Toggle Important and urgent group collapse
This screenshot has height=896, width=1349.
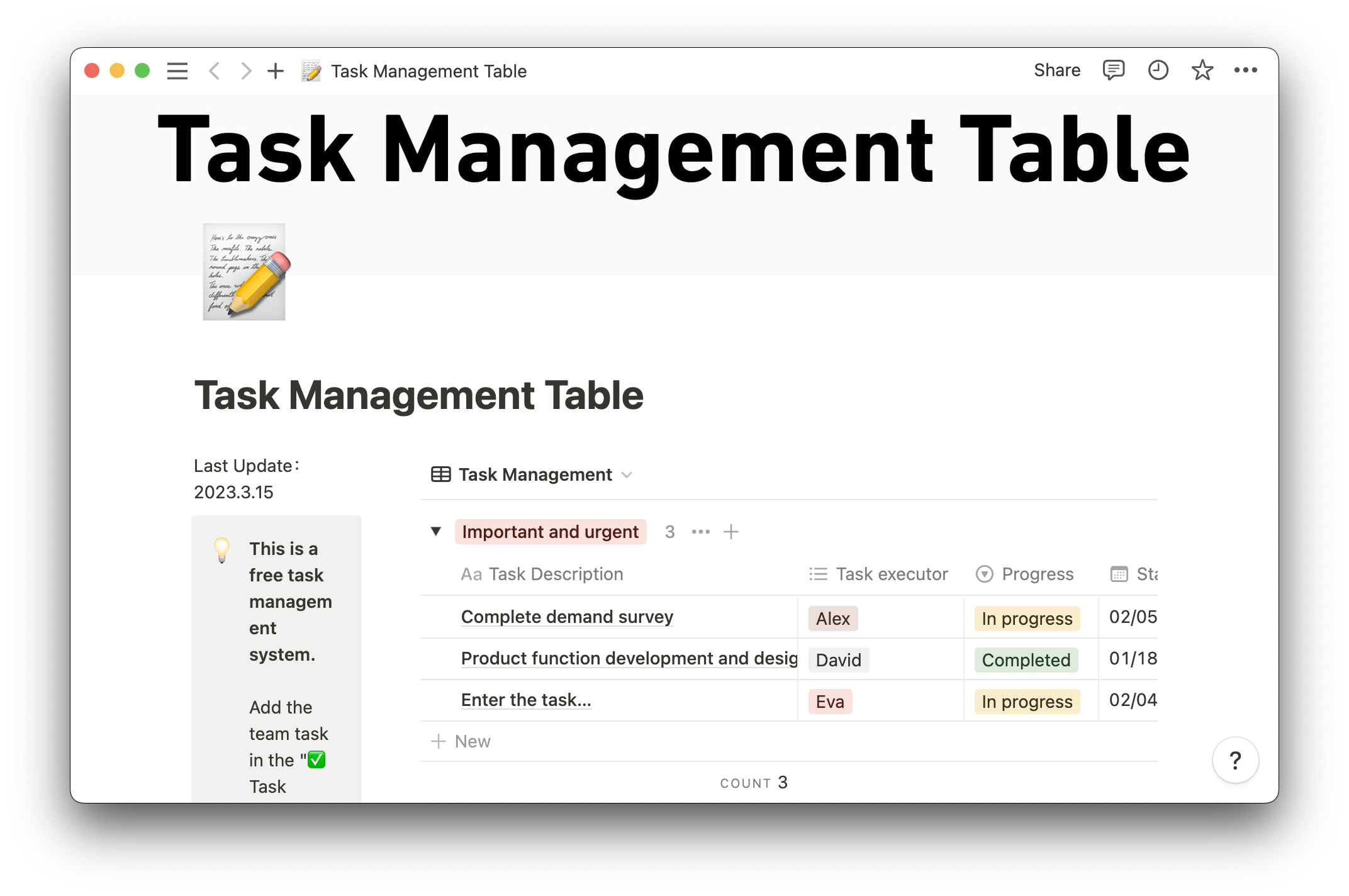437,531
